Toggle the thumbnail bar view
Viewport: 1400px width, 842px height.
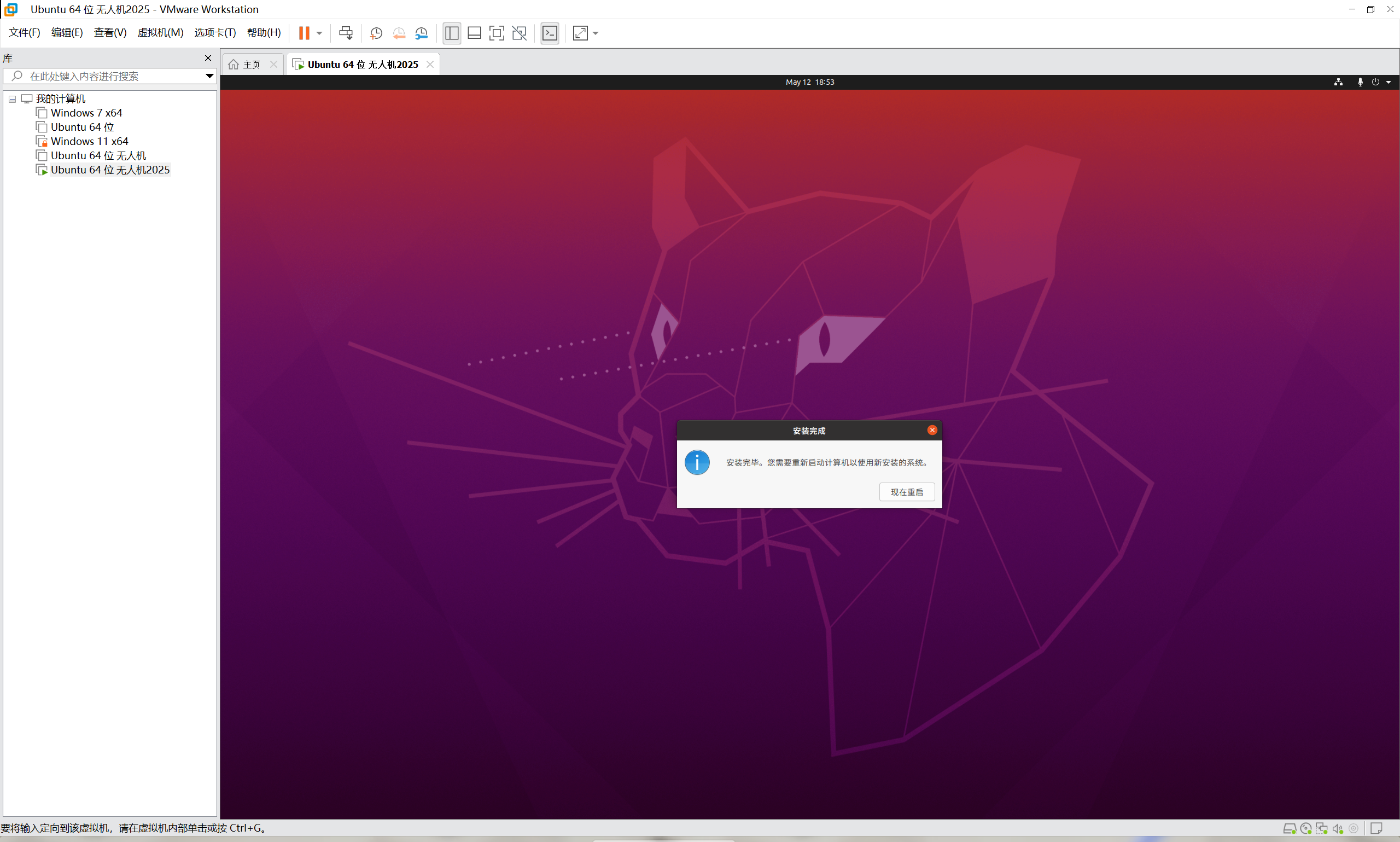[474, 33]
